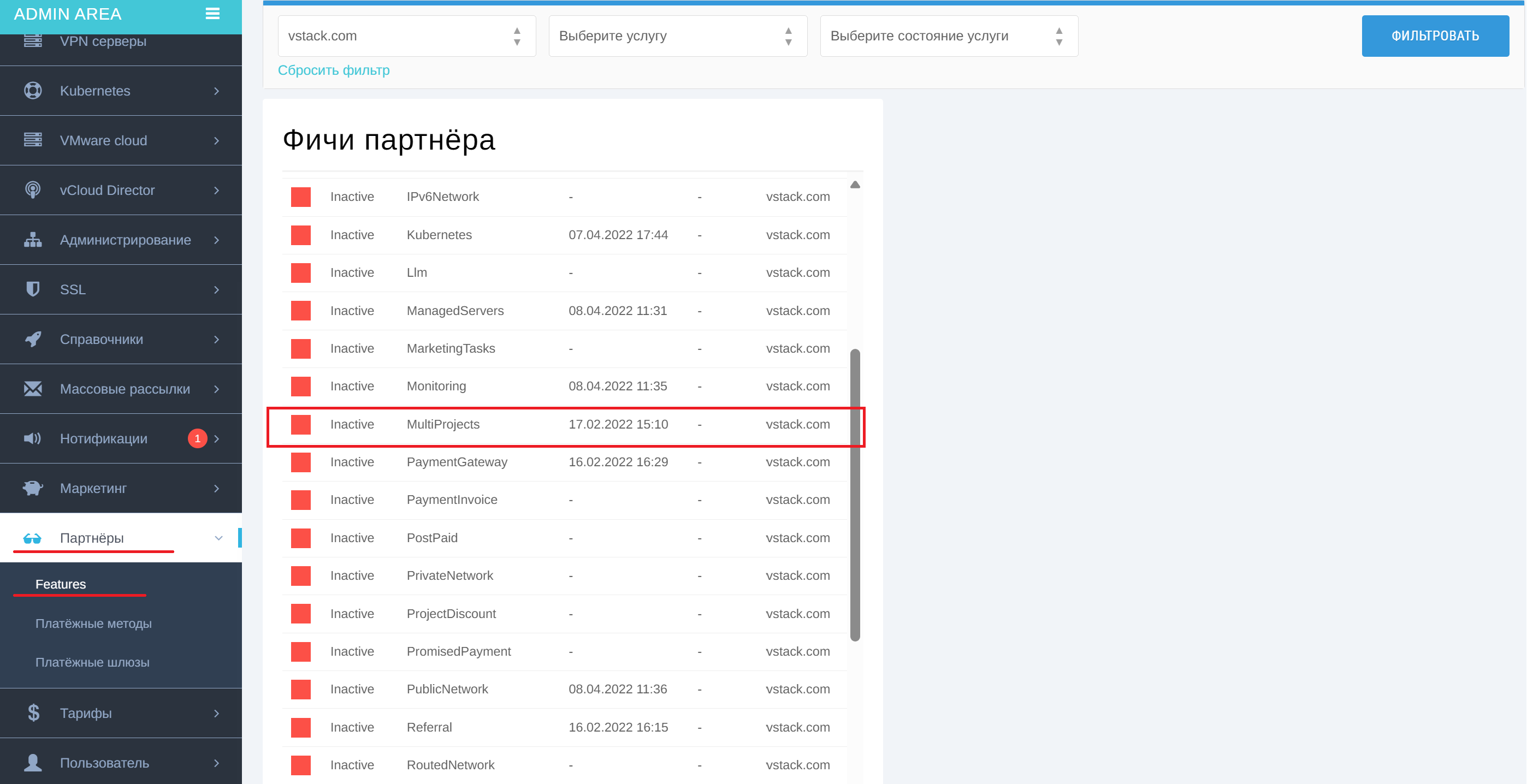Open the Выберите услугу dropdown
This screenshot has width=1527, height=784.
coord(678,36)
